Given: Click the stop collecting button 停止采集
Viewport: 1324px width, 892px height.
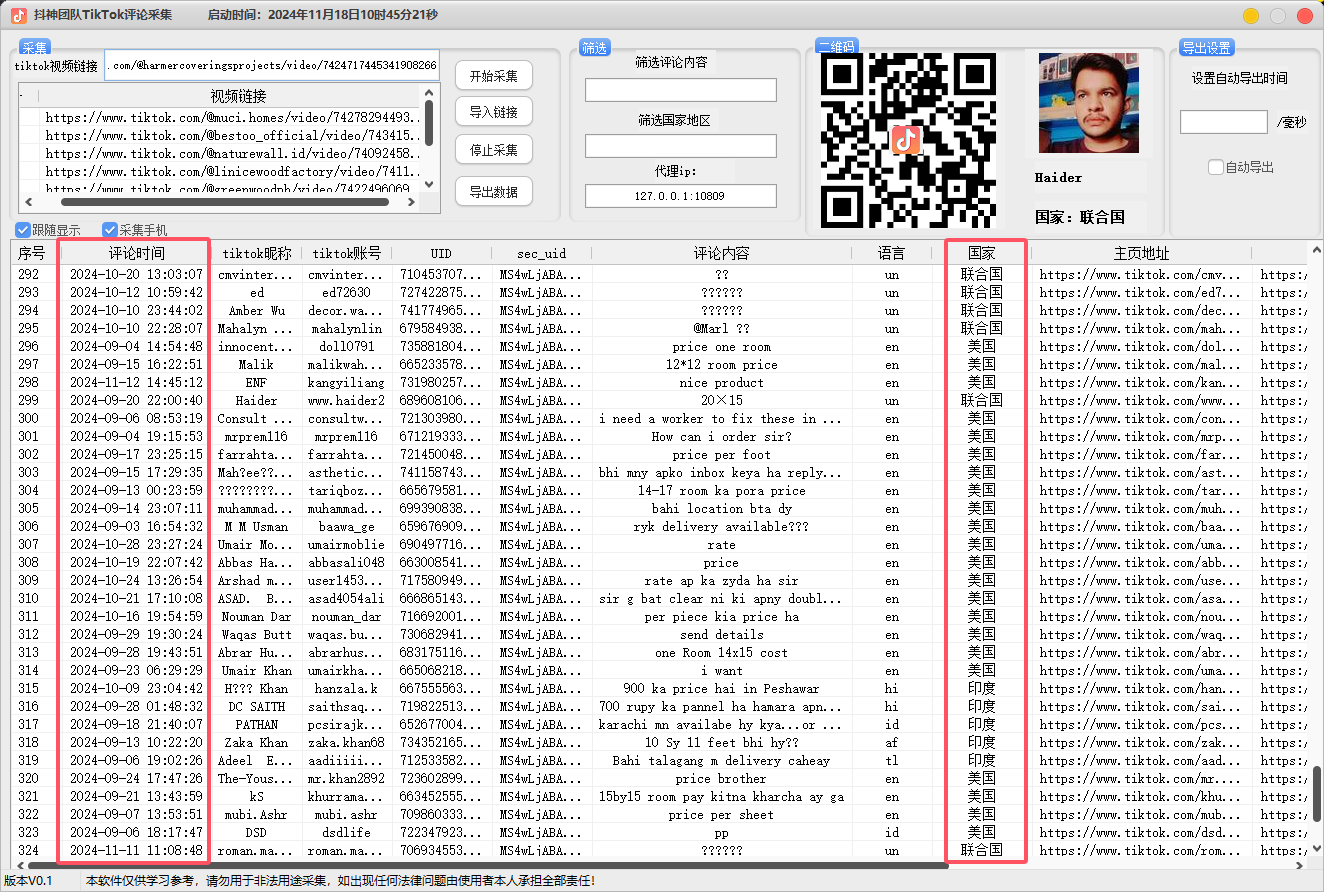Looking at the screenshot, I should click(494, 150).
